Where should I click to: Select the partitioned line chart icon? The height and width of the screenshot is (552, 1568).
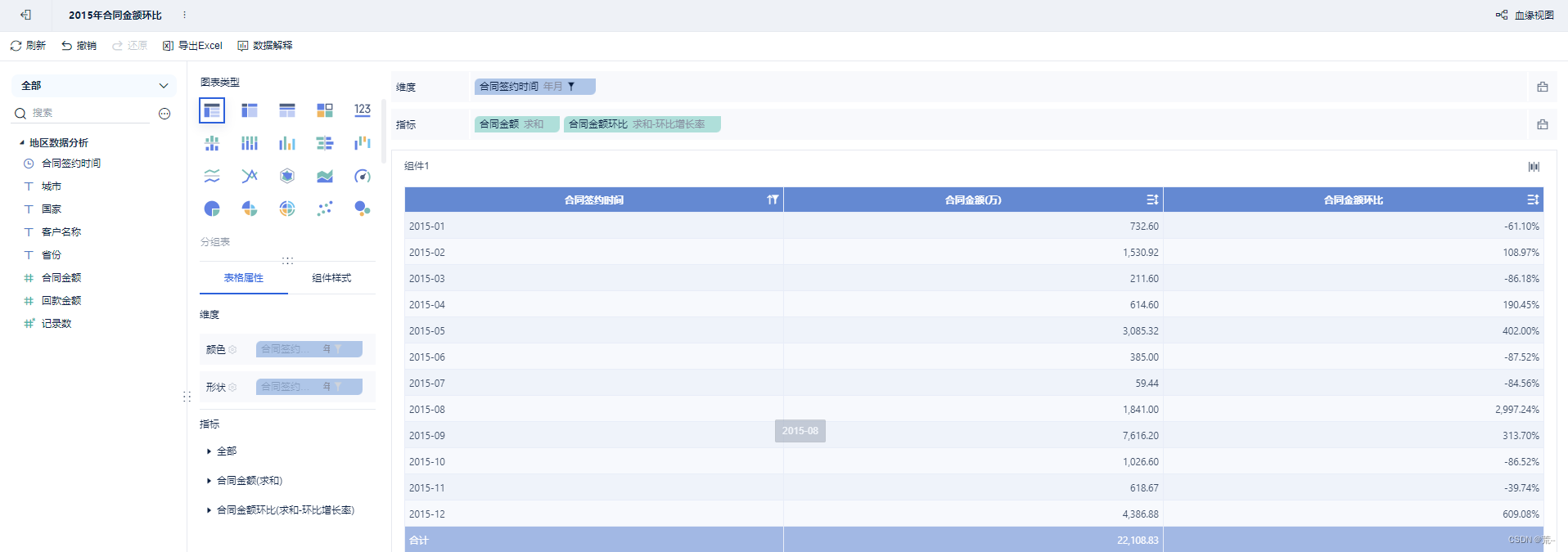(x=212, y=176)
